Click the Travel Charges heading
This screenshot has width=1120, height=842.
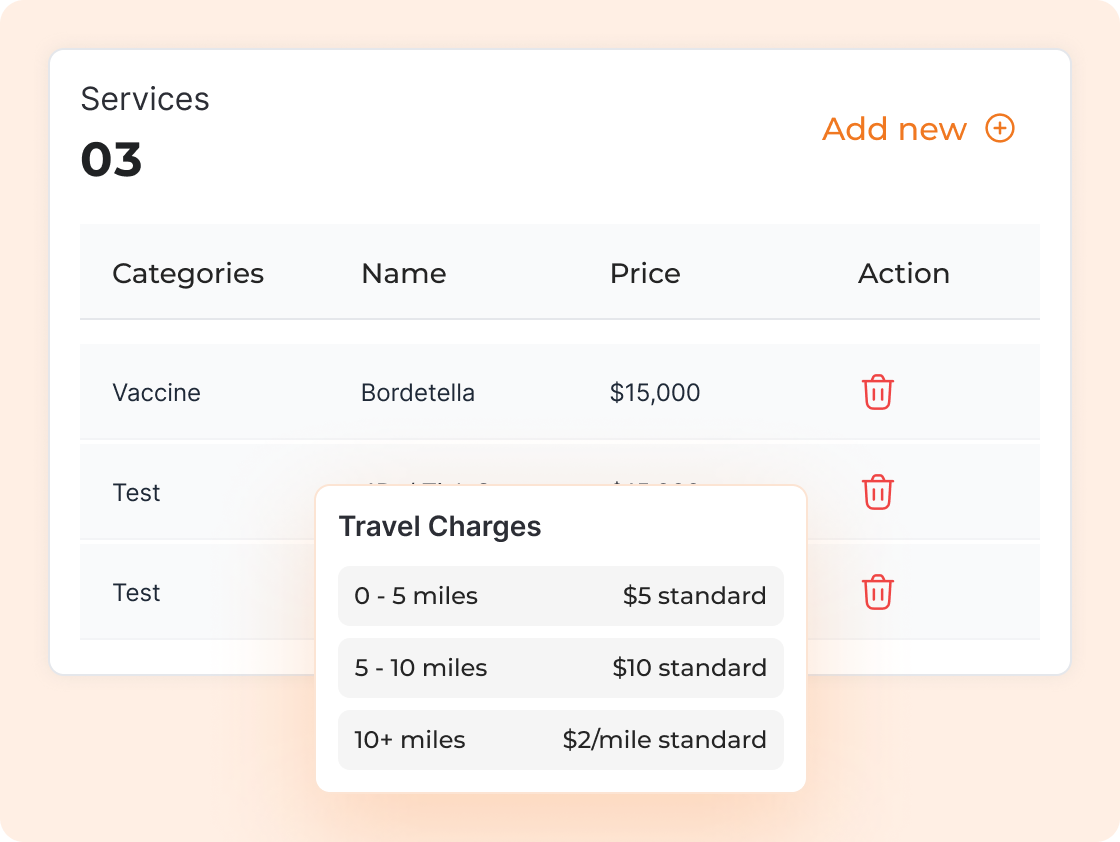click(440, 527)
